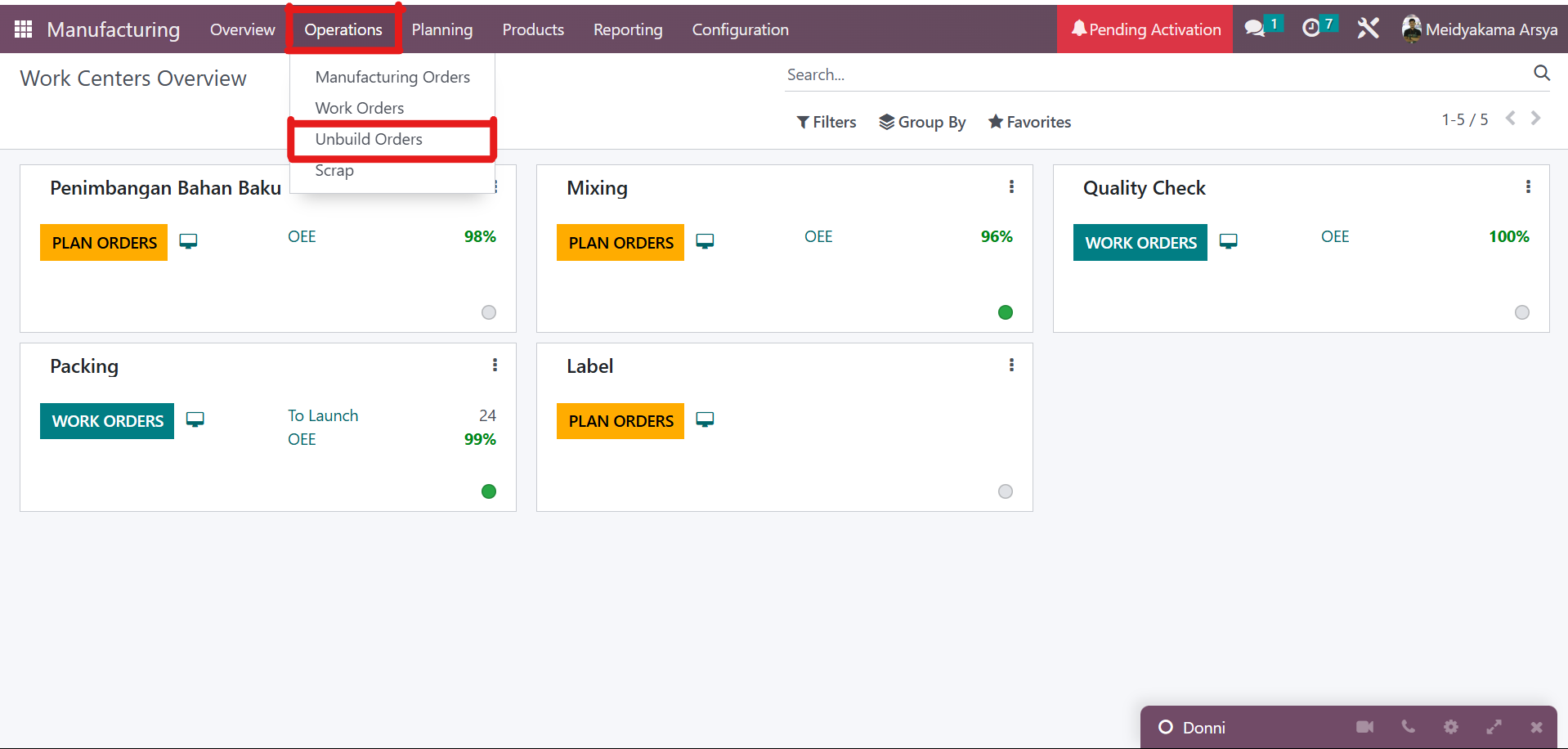Toggle Quality Check status dot
The width and height of the screenshot is (1568, 749).
(x=1521, y=312)
